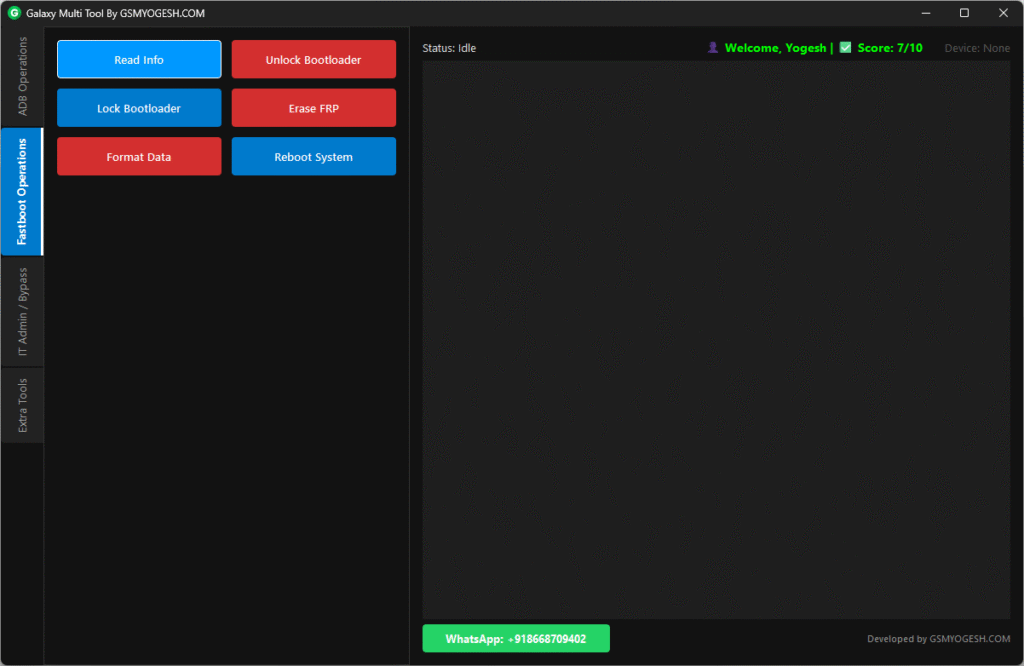1024x666 pixels.
Task: Click the Format Data button
Action: [139, 157]
